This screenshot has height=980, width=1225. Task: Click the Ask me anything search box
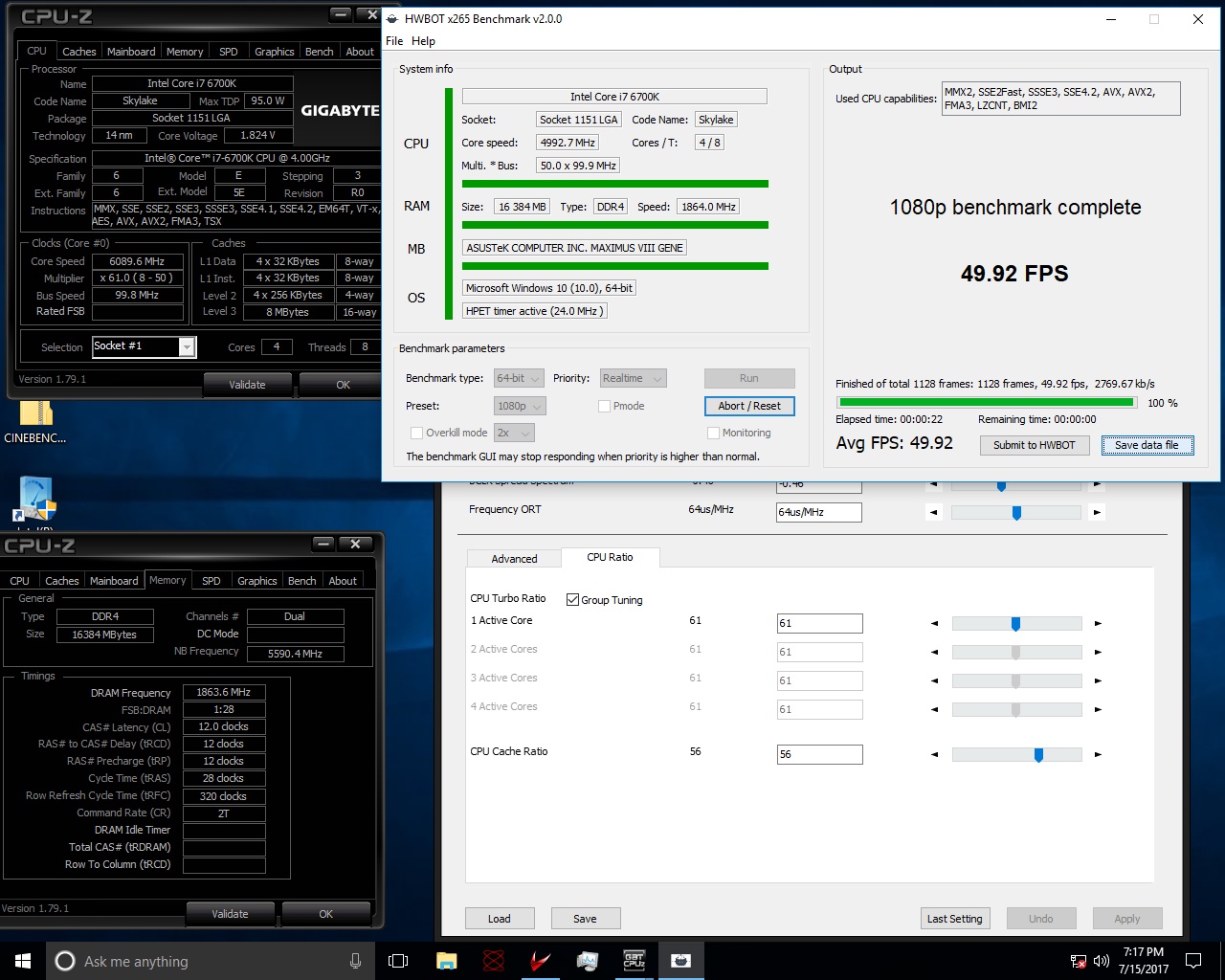(x=210, y=961)
